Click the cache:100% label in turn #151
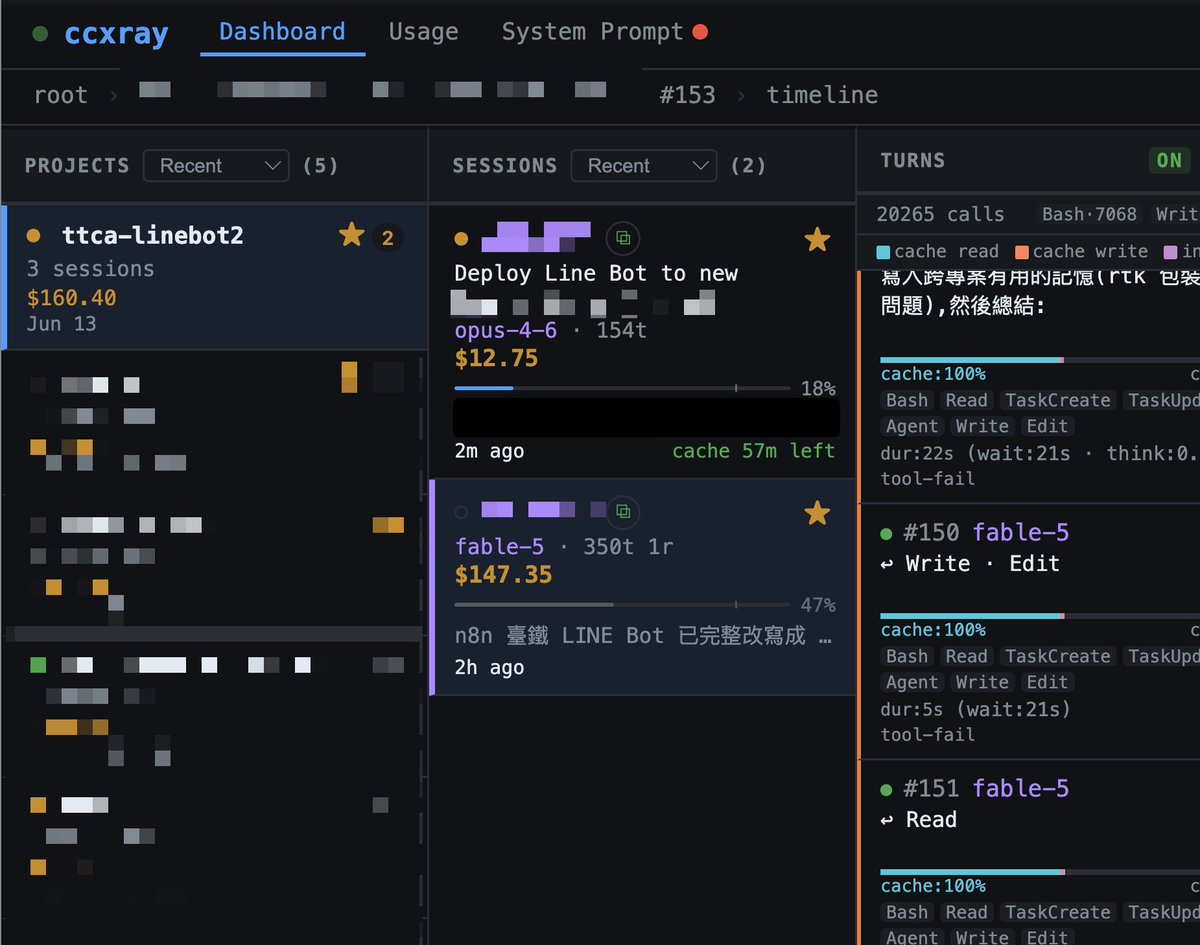This screenshot has width=1200, height=945. point(932,886)
